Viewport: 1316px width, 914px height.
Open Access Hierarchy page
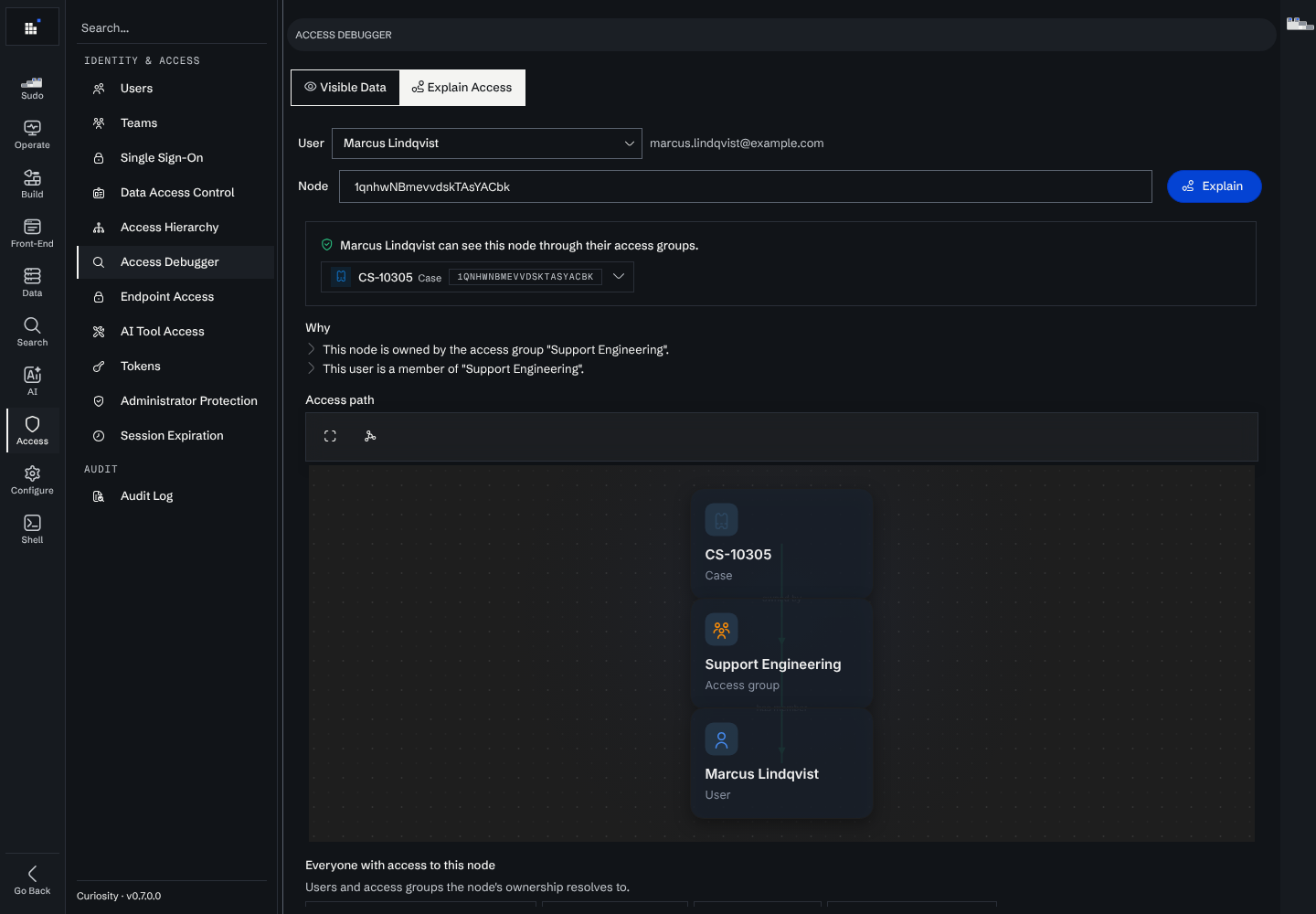[175, 228]
